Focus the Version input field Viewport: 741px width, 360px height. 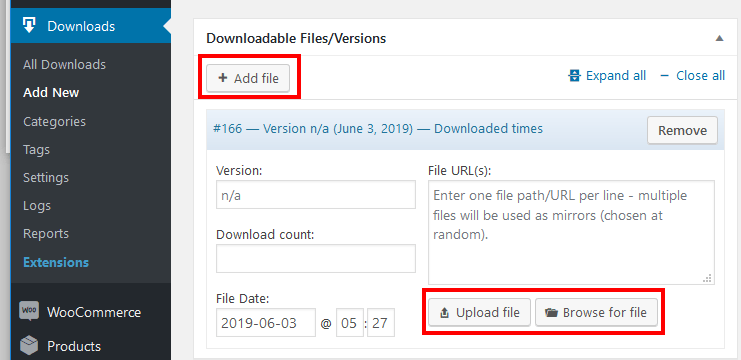(x=316, y=195)
